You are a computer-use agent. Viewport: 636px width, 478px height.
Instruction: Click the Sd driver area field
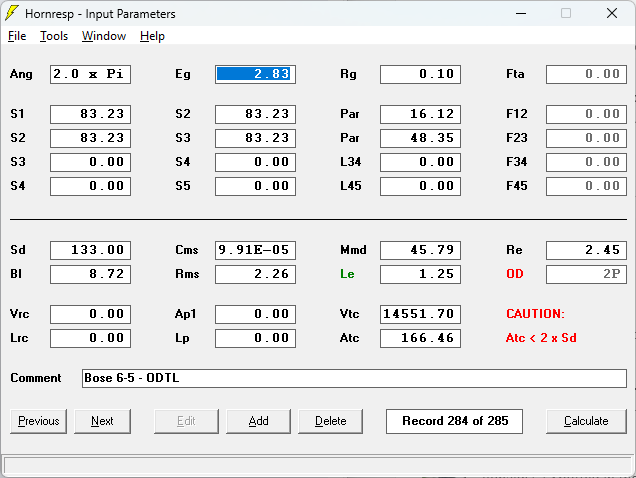(90, 250)
